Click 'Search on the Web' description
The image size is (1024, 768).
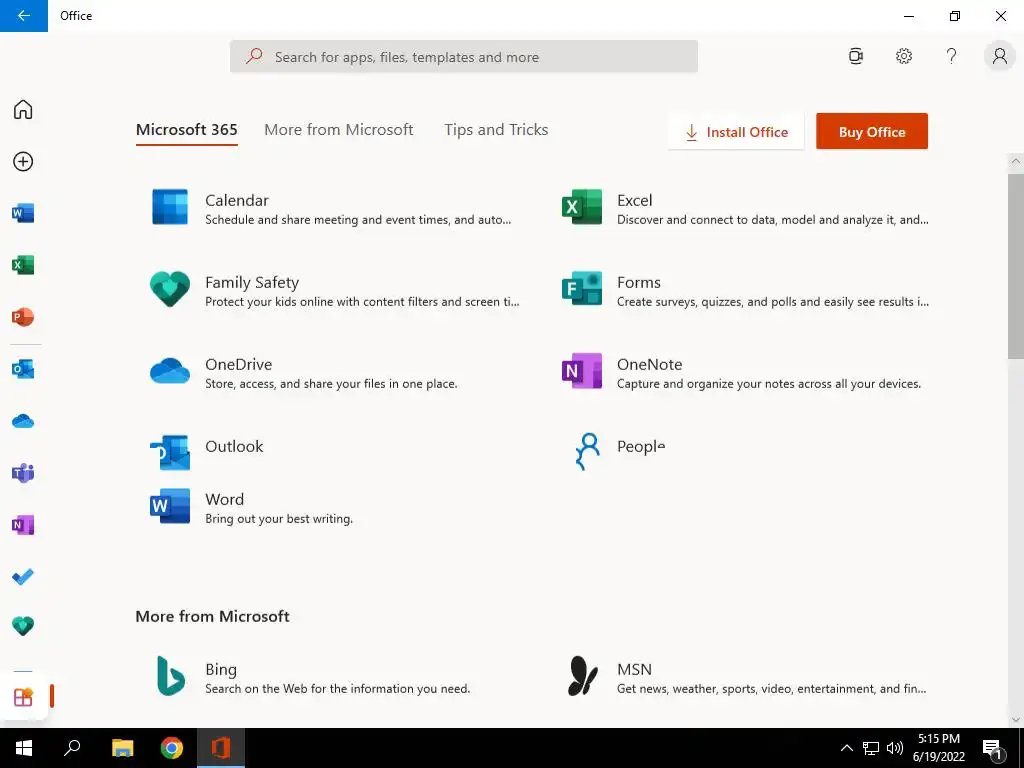[x=337, y=689]
